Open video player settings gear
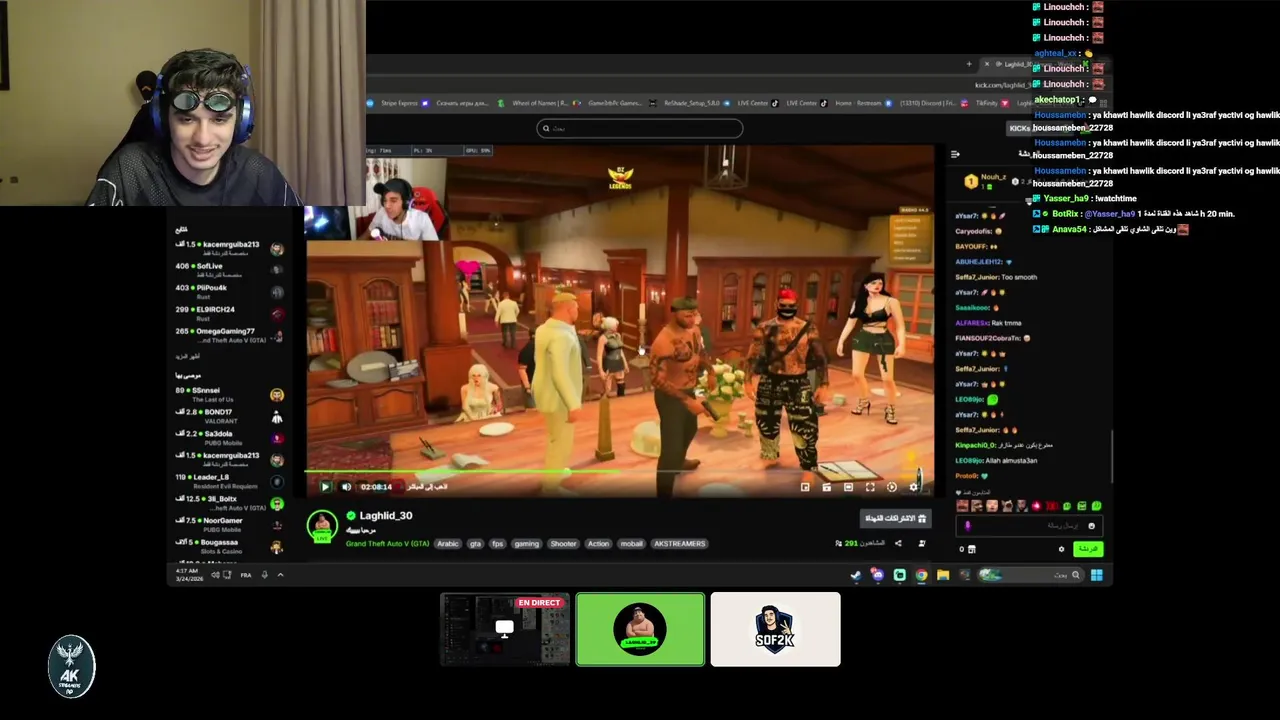 point(913,487)
